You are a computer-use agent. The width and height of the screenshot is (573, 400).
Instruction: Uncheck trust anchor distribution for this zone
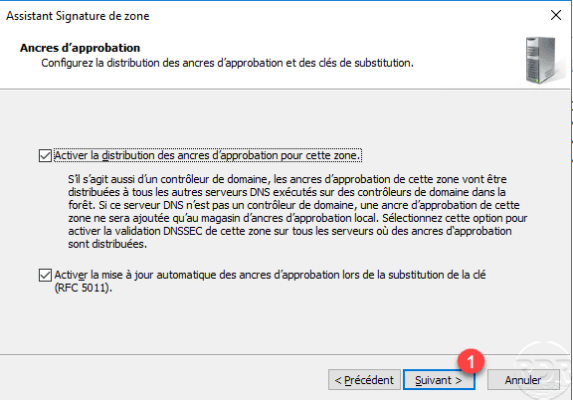click(x=45, y=155)
